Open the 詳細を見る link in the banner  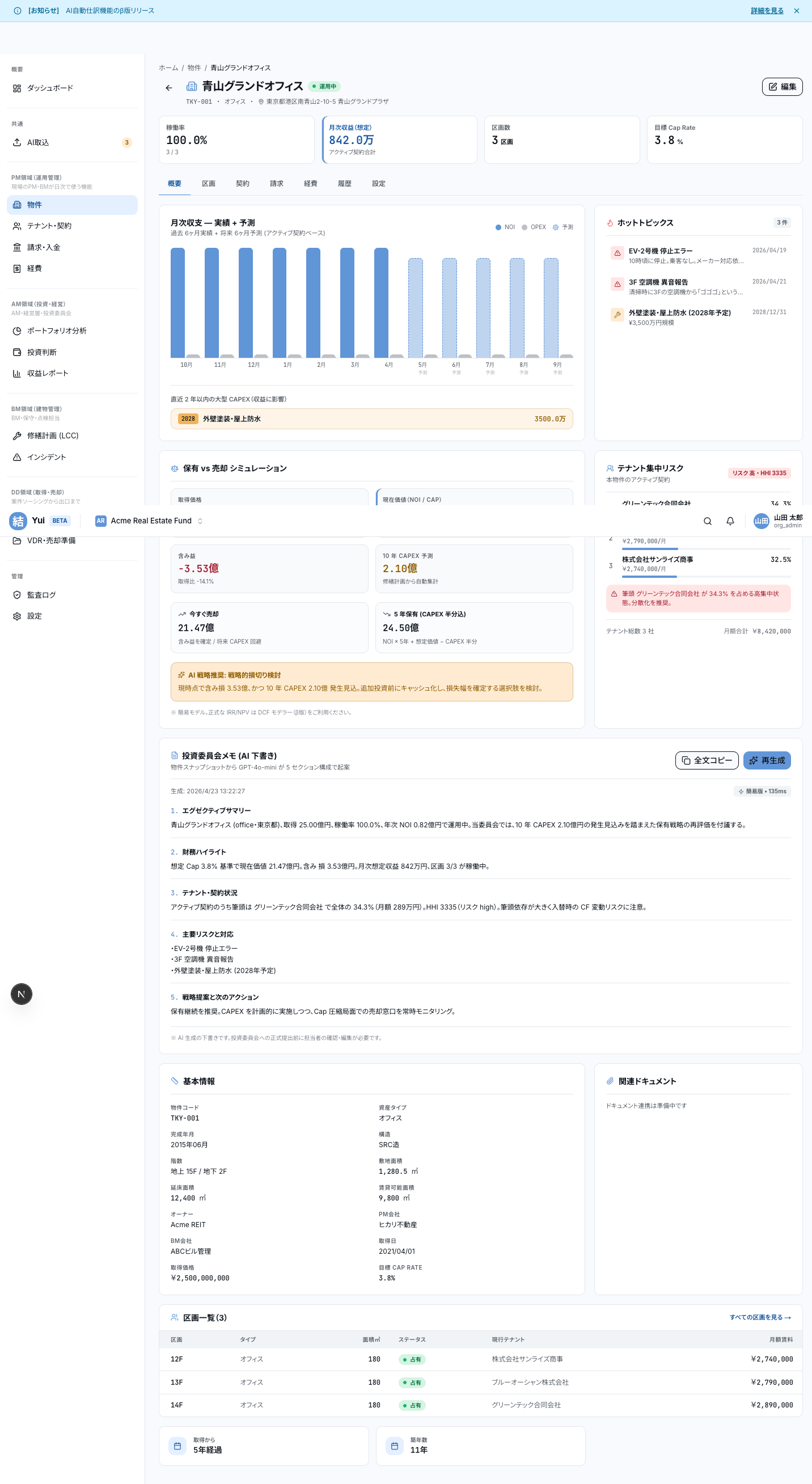767,11
